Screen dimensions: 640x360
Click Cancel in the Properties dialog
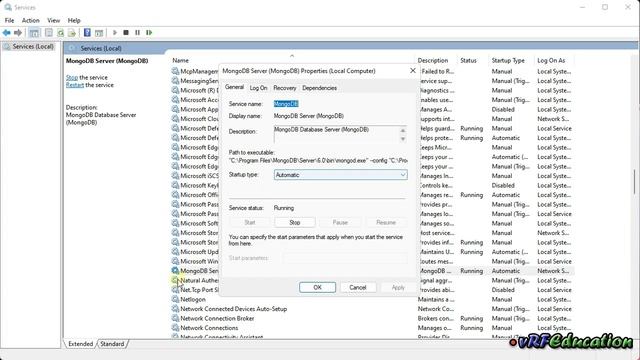(358, 287)
